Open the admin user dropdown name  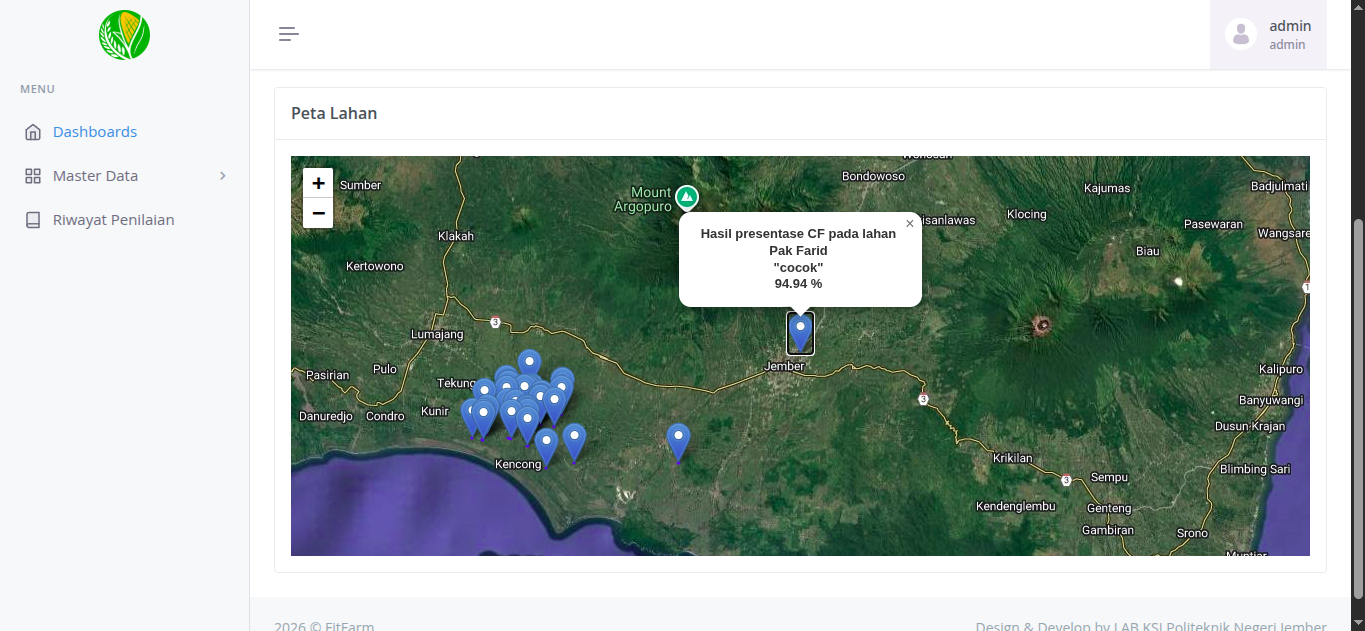[1289, 26]
